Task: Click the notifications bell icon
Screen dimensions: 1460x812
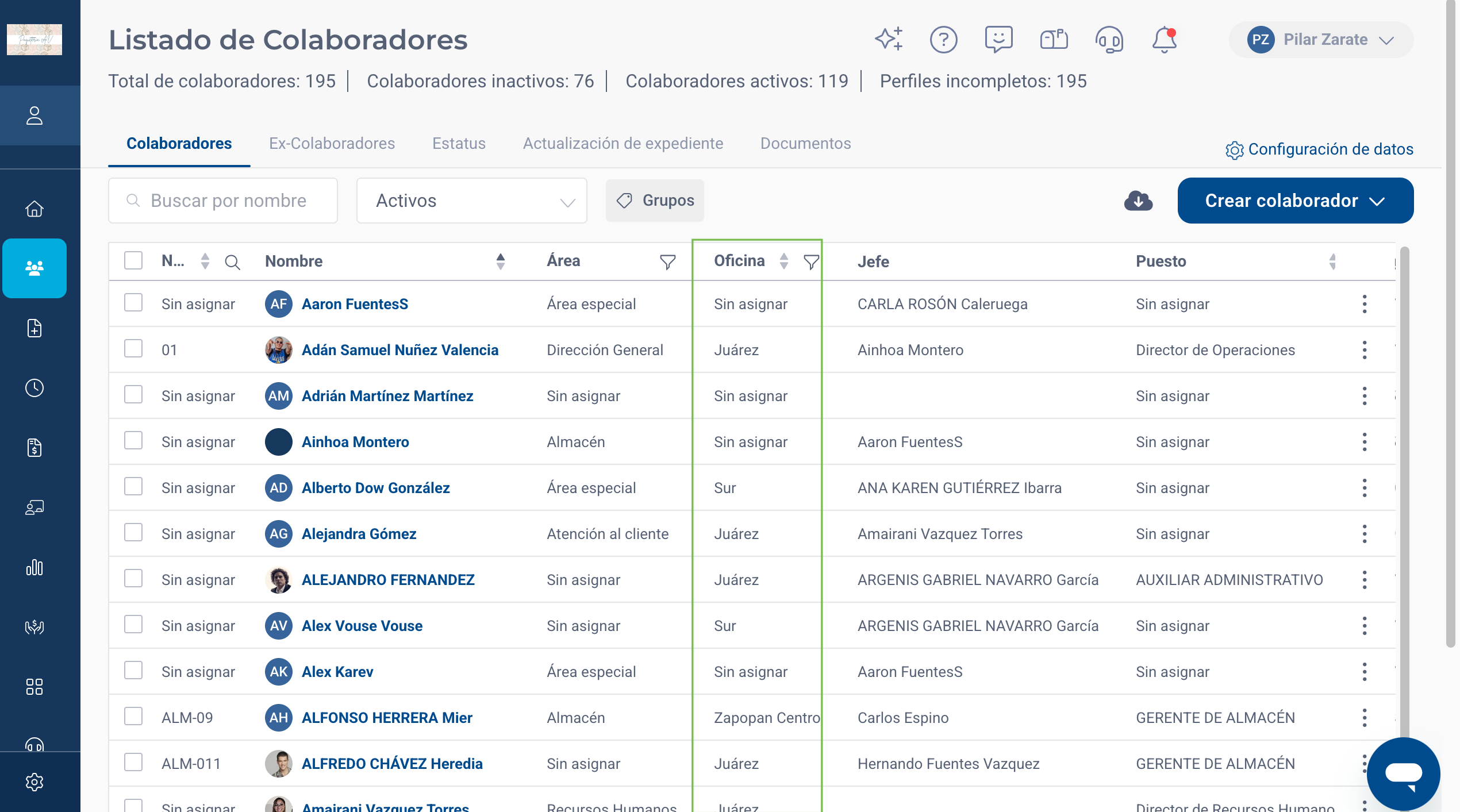Action: click(x=1164, y=40)
